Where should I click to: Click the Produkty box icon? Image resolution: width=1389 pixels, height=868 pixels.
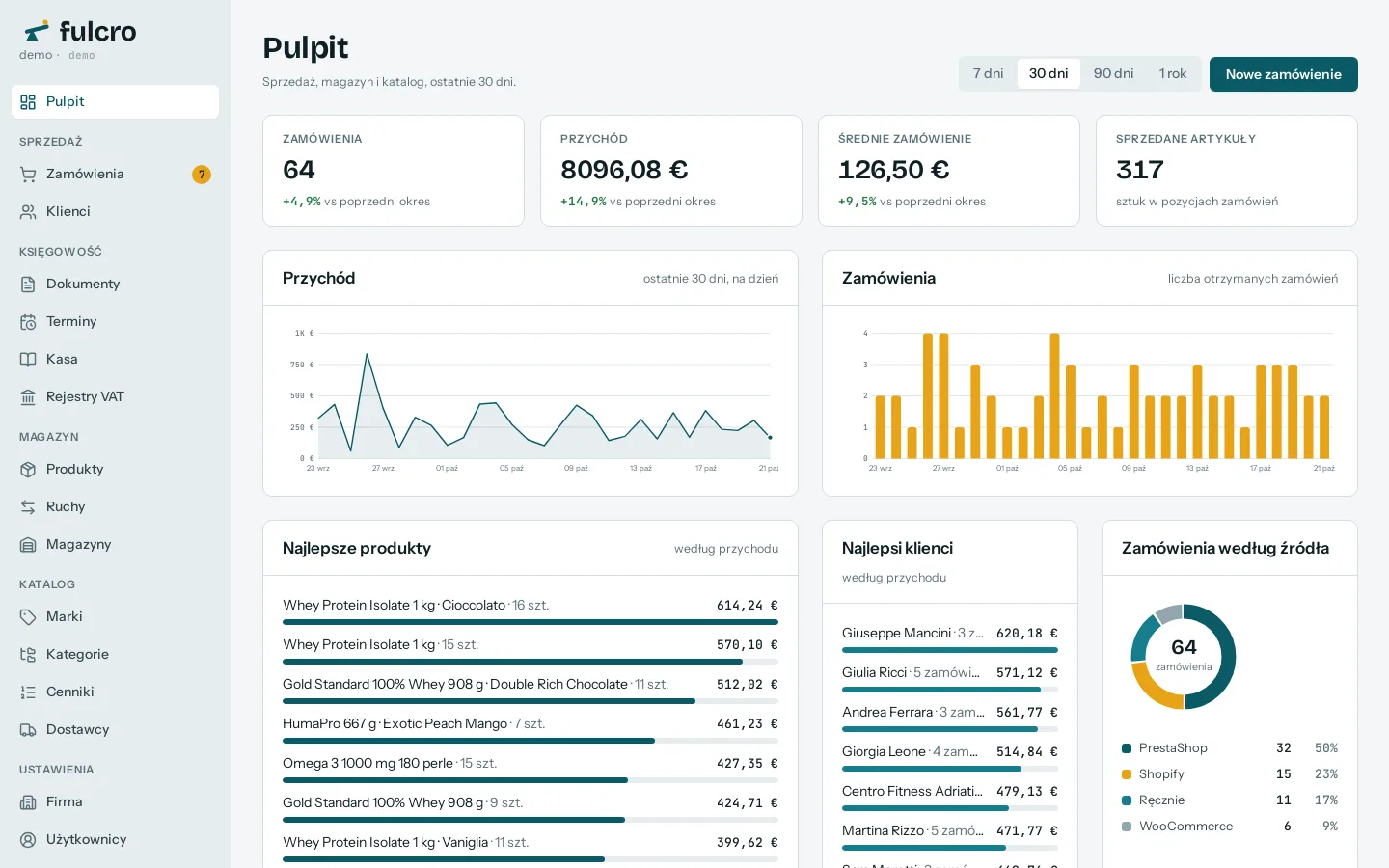click(28, 470)
